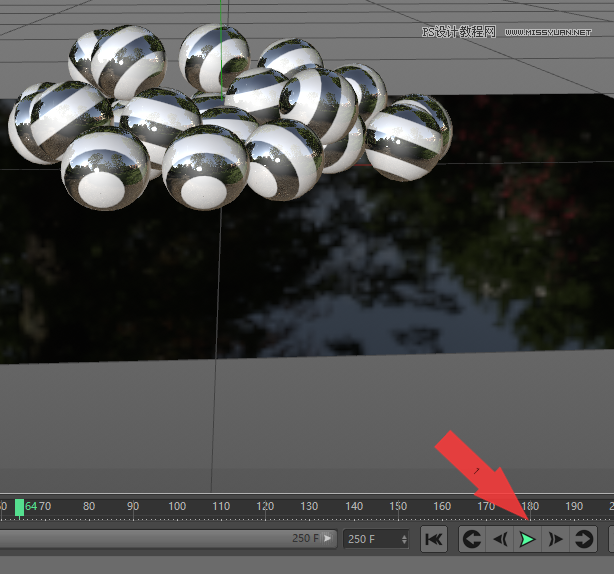Click frame 150 on the timeline ruler
Viewport: 614px width, 574px height.
pos(398,507)
